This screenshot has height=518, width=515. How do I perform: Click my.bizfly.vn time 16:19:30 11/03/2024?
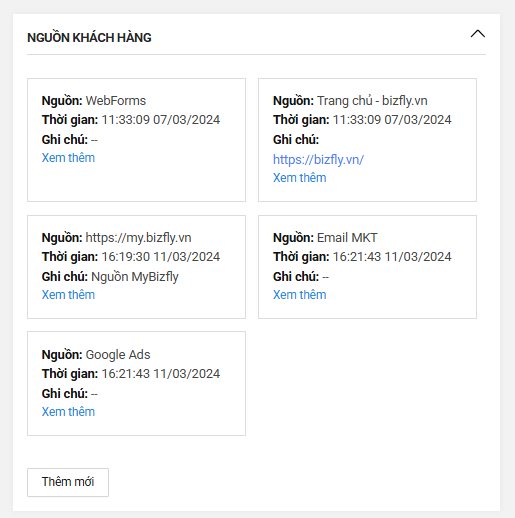pyautogui.click(x=161, y=257)
